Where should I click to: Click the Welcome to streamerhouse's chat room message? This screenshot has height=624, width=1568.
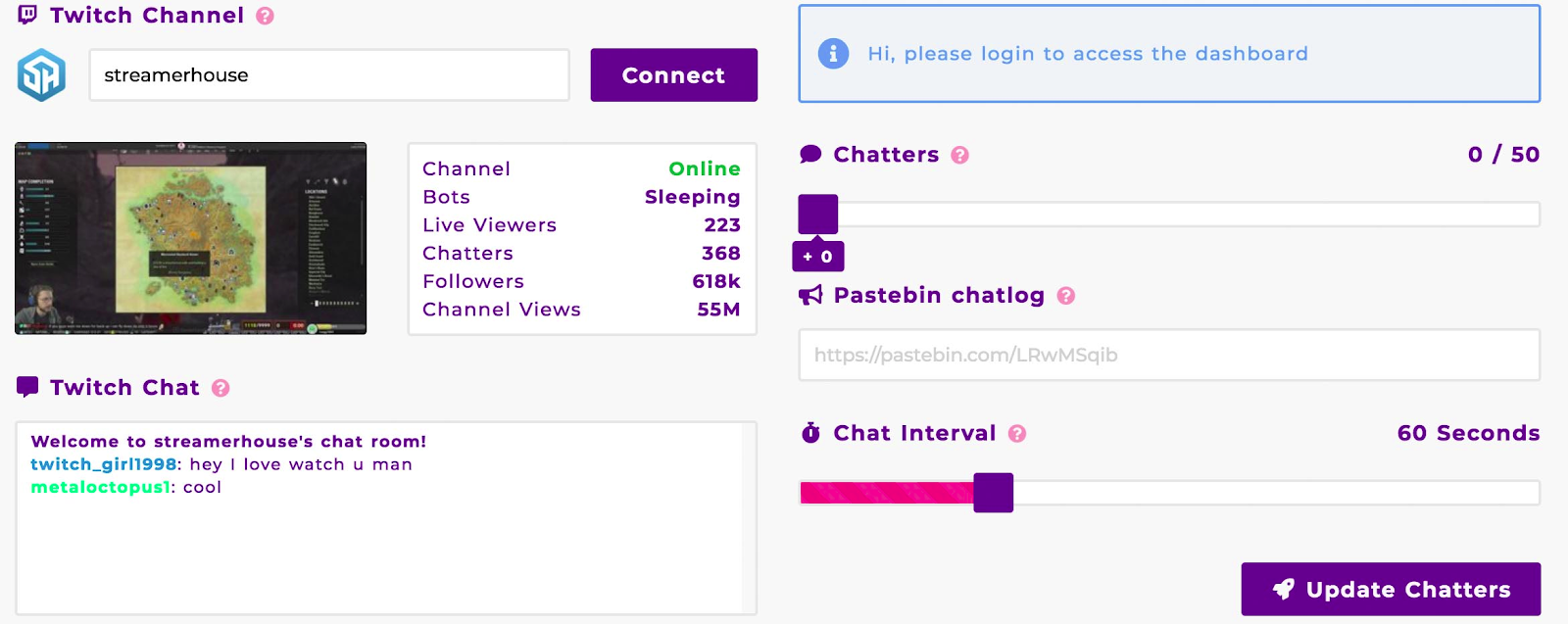(228, 441)
